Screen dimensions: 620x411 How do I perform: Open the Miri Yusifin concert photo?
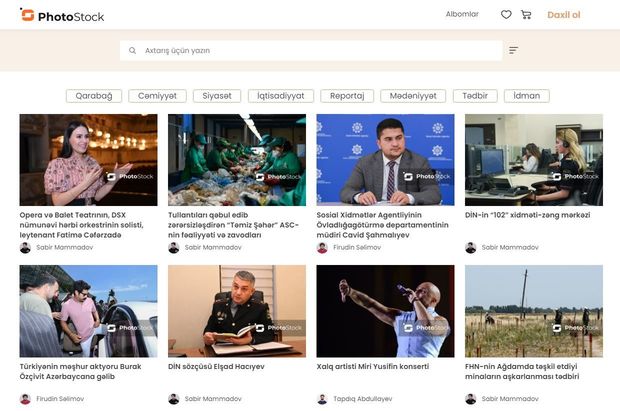(x=385, y=311)
